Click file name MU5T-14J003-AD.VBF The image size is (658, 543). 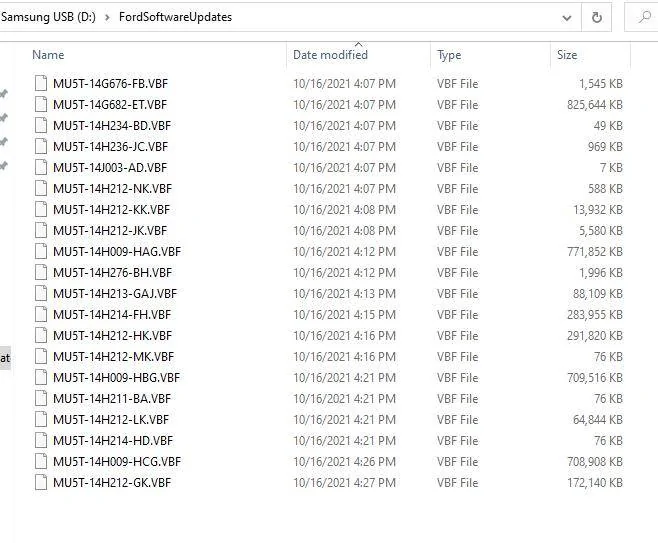point(110,167)
